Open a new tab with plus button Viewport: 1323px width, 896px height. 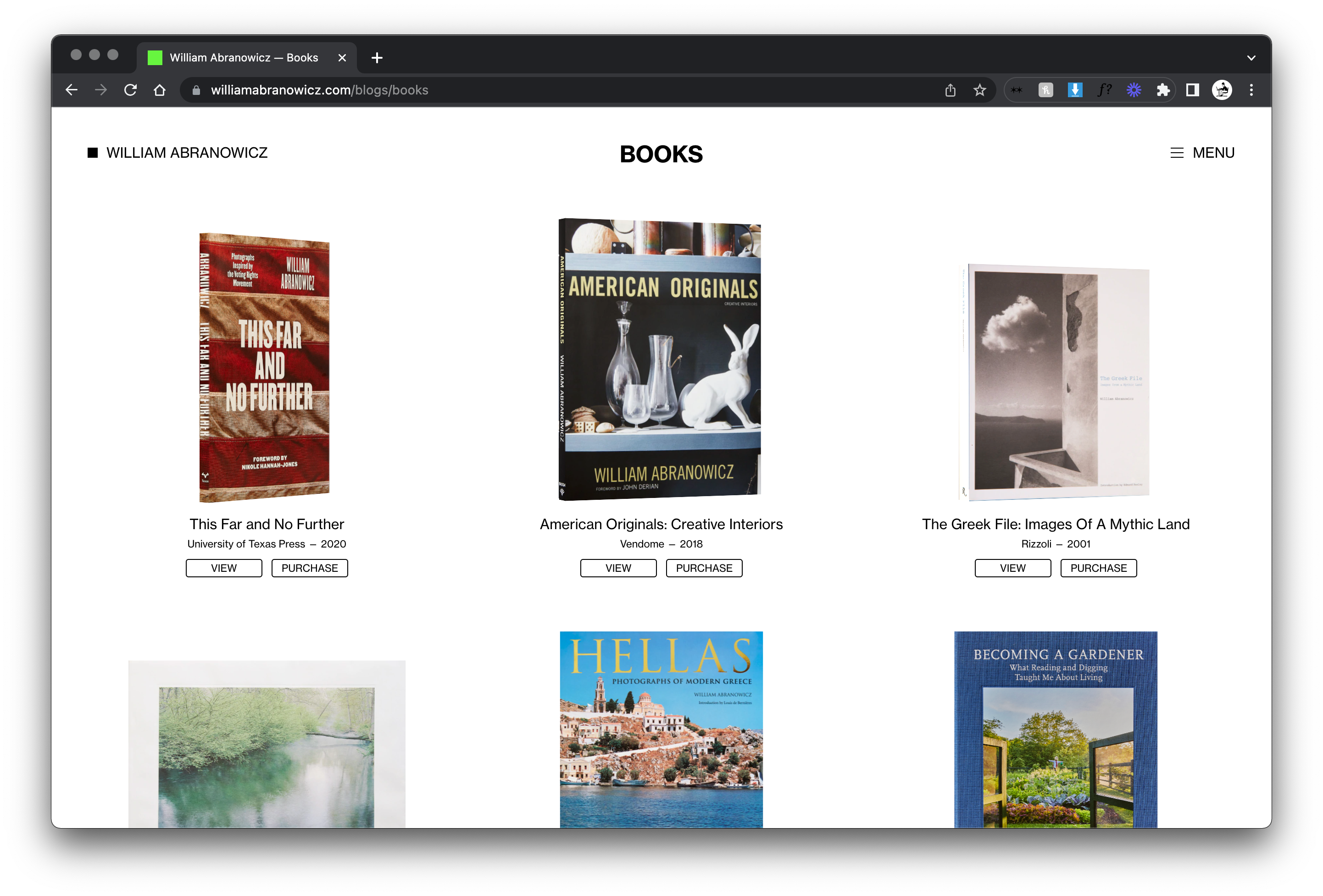coord(377,58)
